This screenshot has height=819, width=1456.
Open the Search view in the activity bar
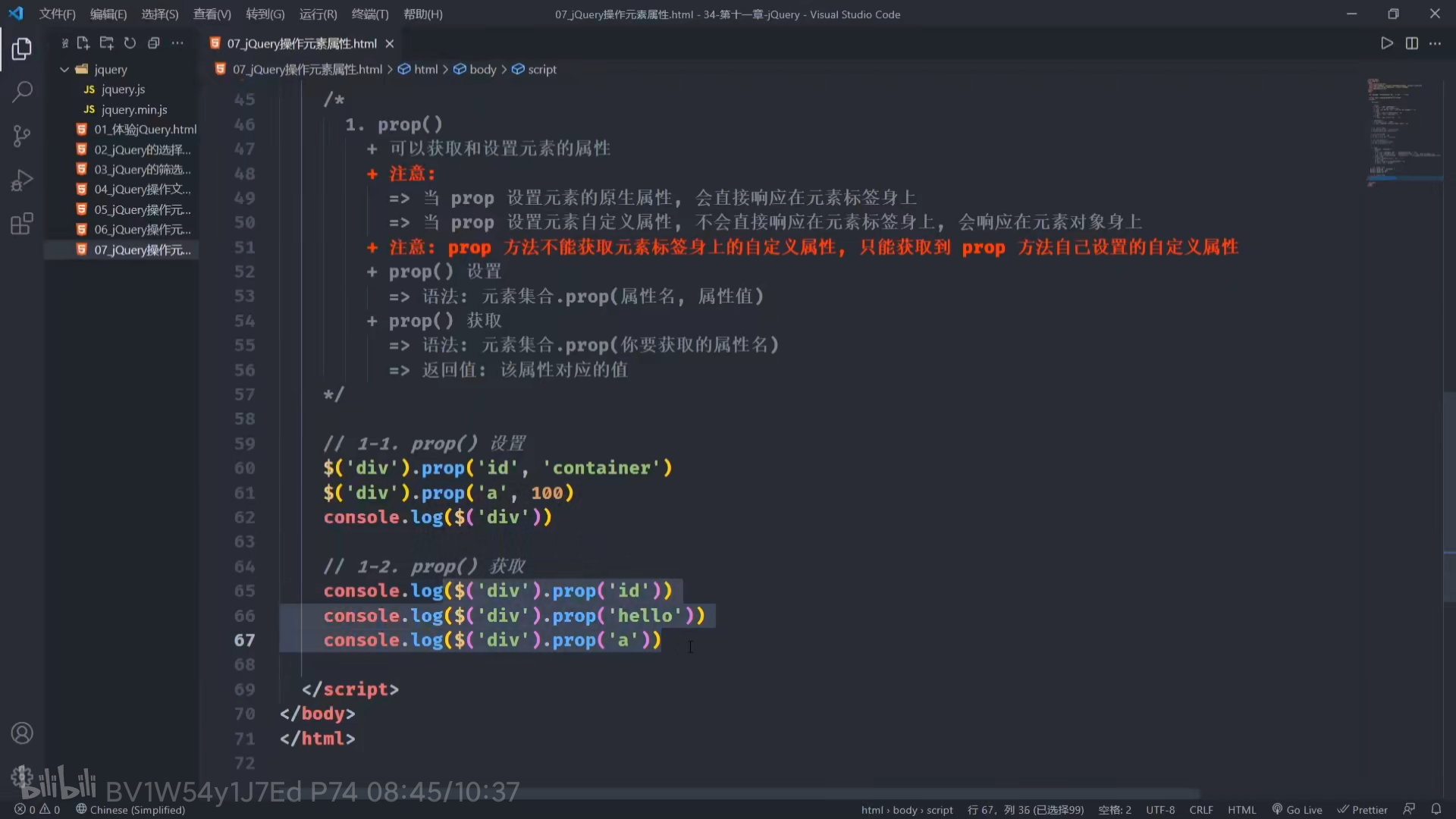[22, 93]
